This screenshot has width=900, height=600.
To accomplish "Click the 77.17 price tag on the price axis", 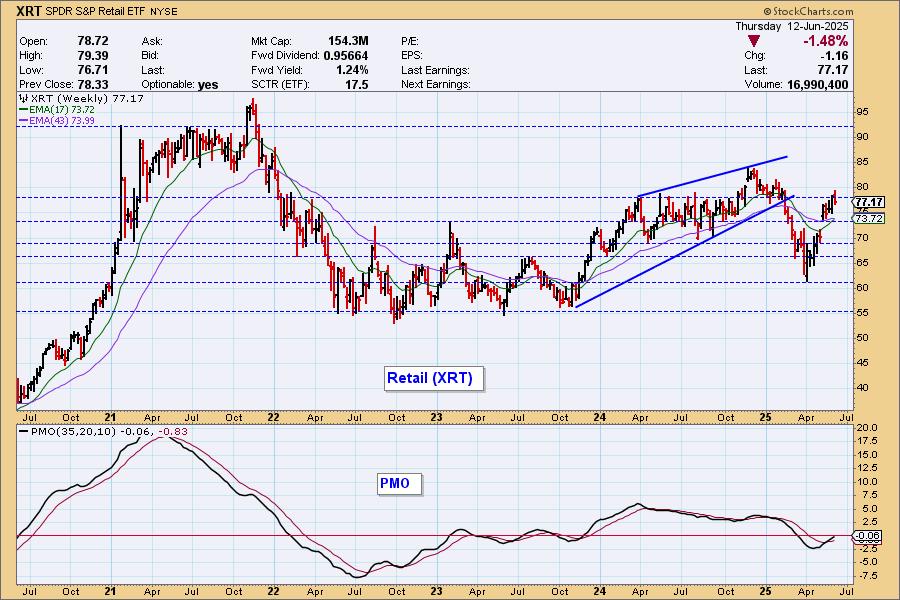I will click(x=869, y=202).
